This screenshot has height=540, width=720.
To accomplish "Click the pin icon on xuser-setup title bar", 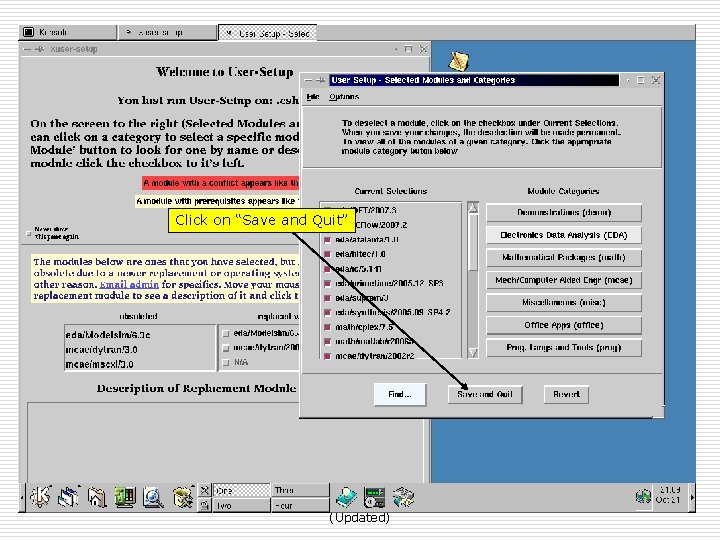I will click(x=39, y=49).
